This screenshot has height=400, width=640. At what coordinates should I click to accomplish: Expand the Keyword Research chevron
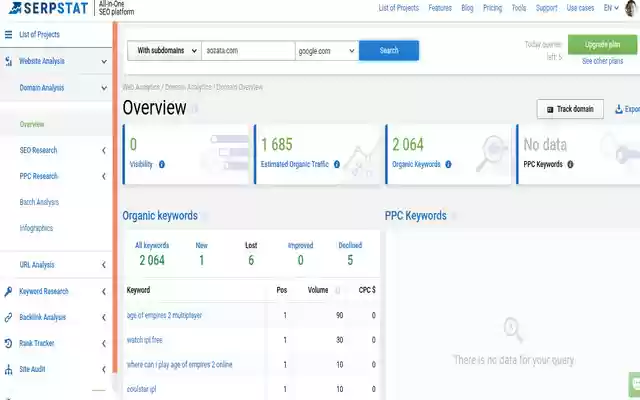[x=104, y=291]
